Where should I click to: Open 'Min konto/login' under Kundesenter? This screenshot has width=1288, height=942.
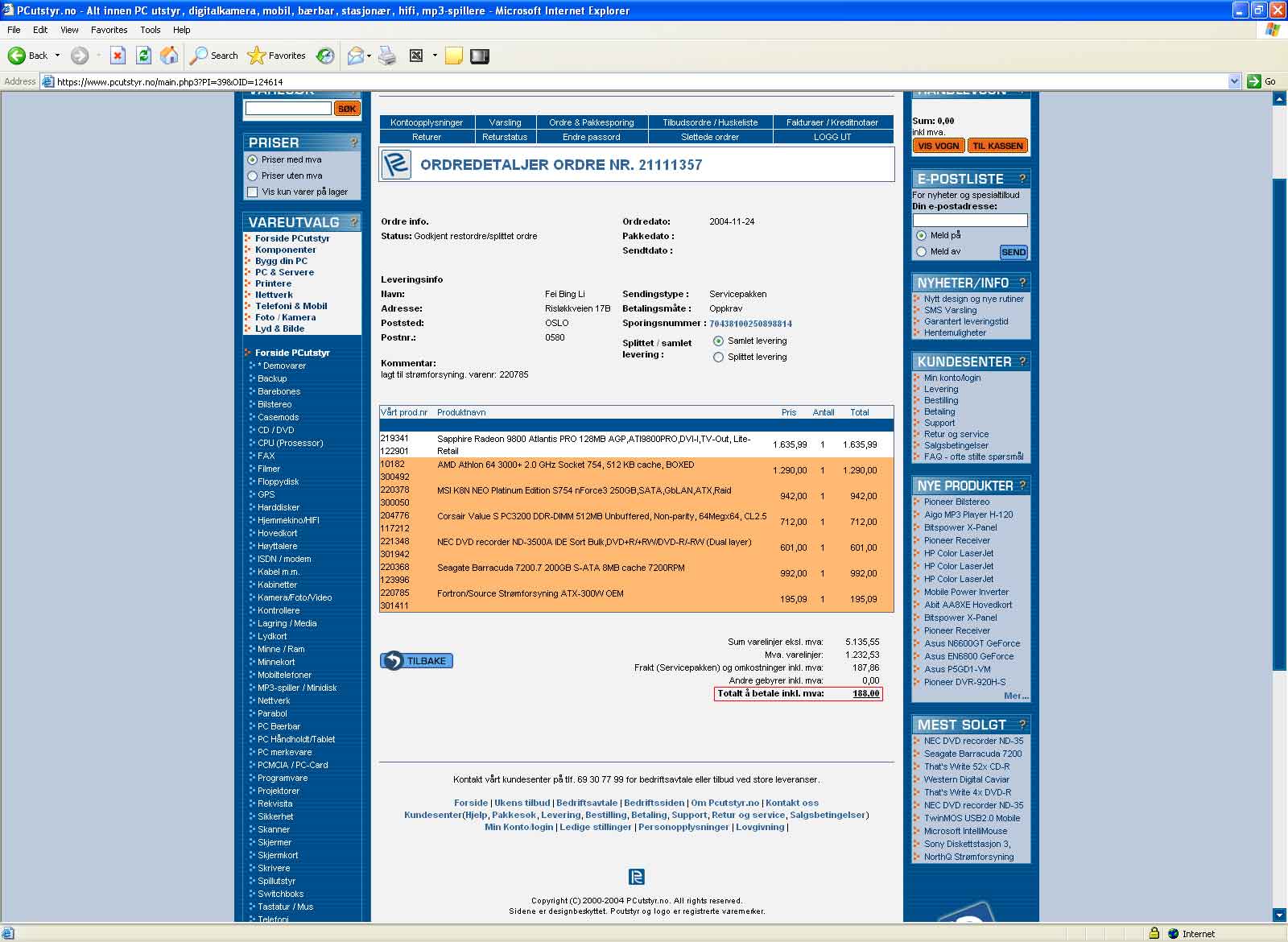coord(952,378)
